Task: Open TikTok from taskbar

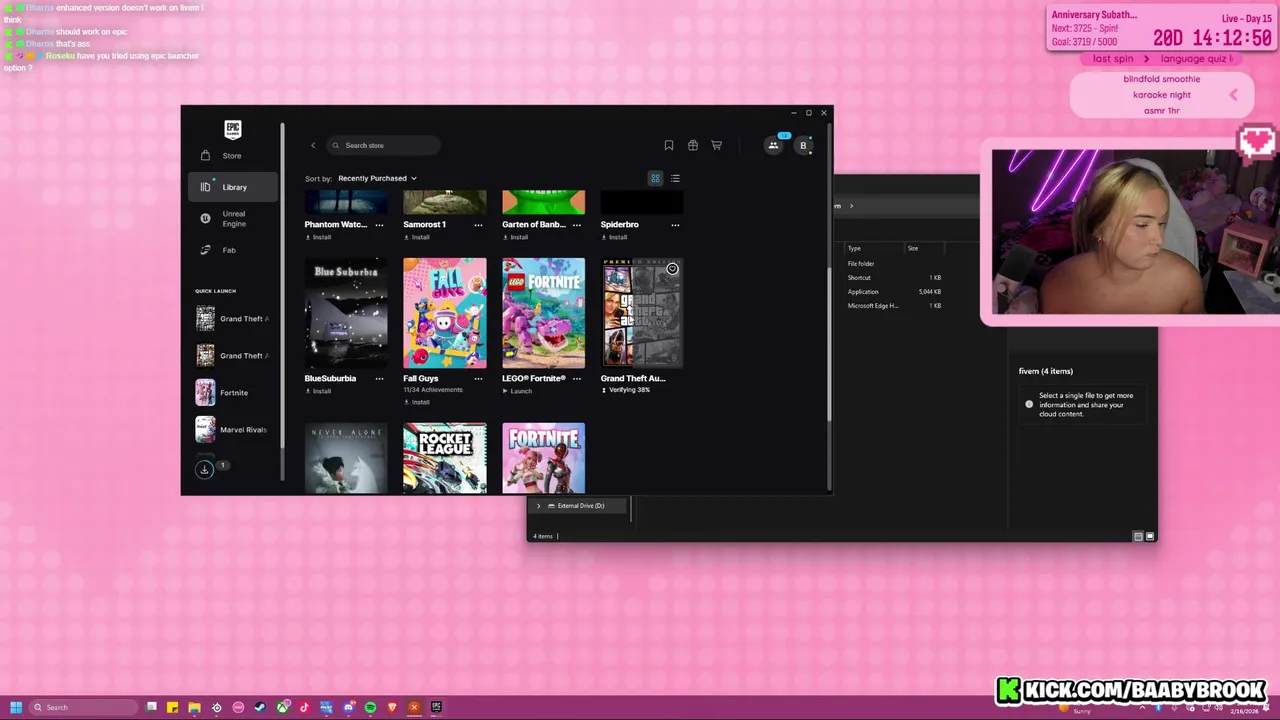Action: [x=304, y=707]
